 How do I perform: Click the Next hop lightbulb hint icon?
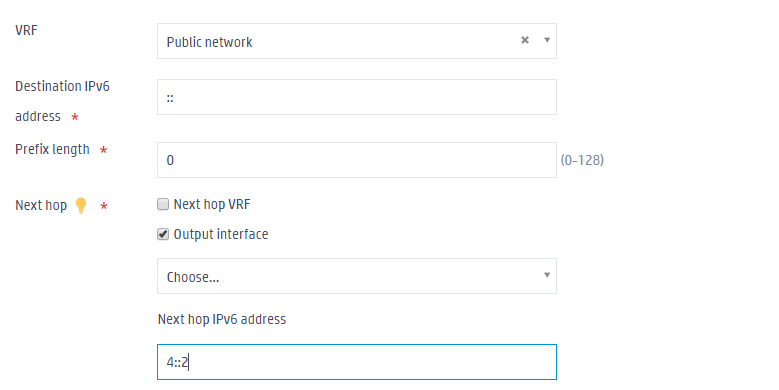point(81,205)
